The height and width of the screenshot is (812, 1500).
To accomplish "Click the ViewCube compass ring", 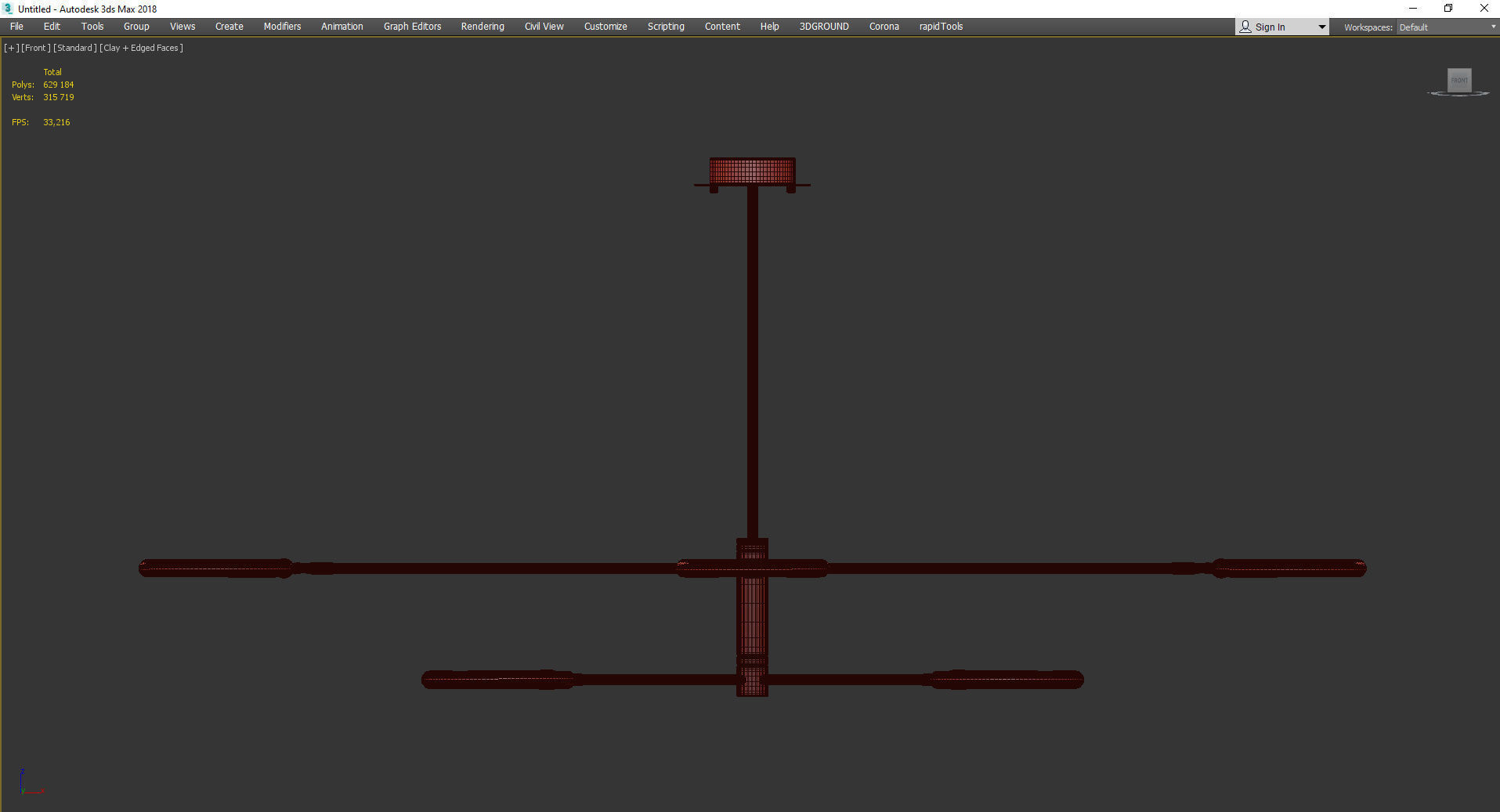I will tap(1458, 94).
